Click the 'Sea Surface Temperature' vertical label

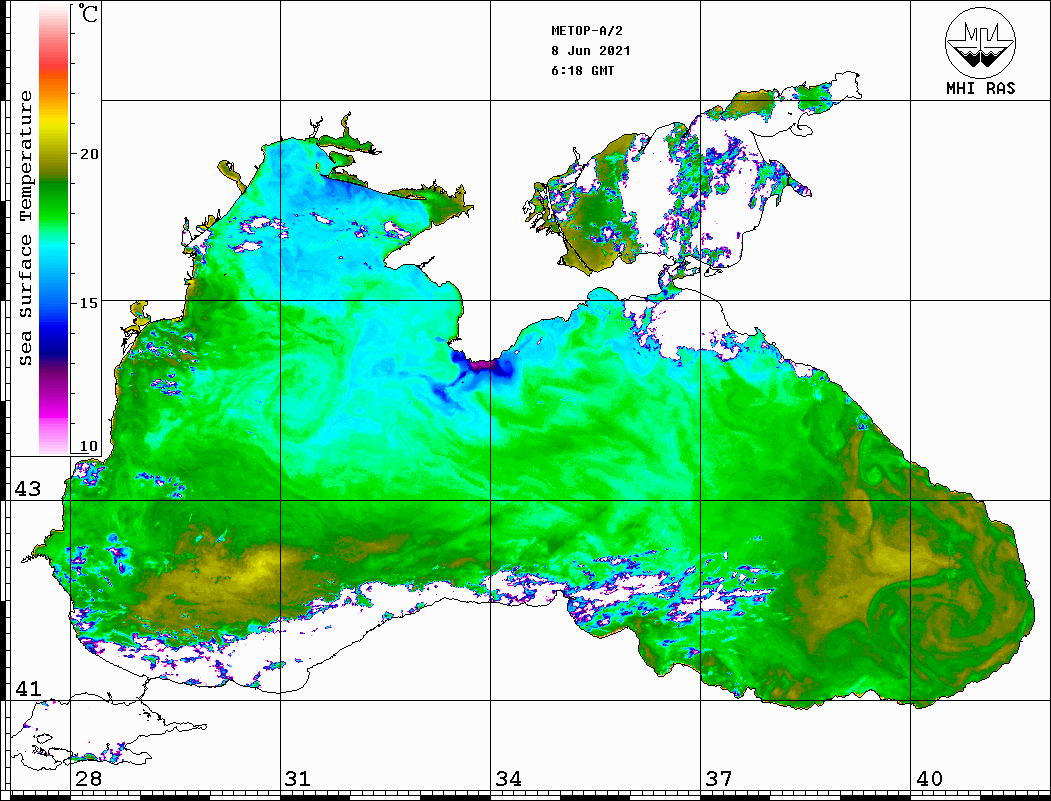click(26, 229)
